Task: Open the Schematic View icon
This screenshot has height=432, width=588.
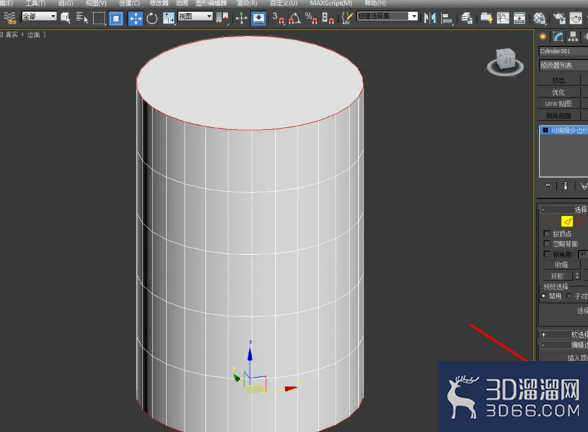Action: (x=519, y=18)
